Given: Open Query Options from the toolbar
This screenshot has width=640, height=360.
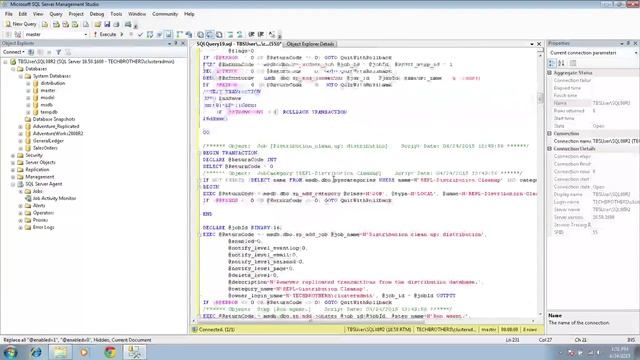Looking at the screenshot, I should click(x=160, y=35).
